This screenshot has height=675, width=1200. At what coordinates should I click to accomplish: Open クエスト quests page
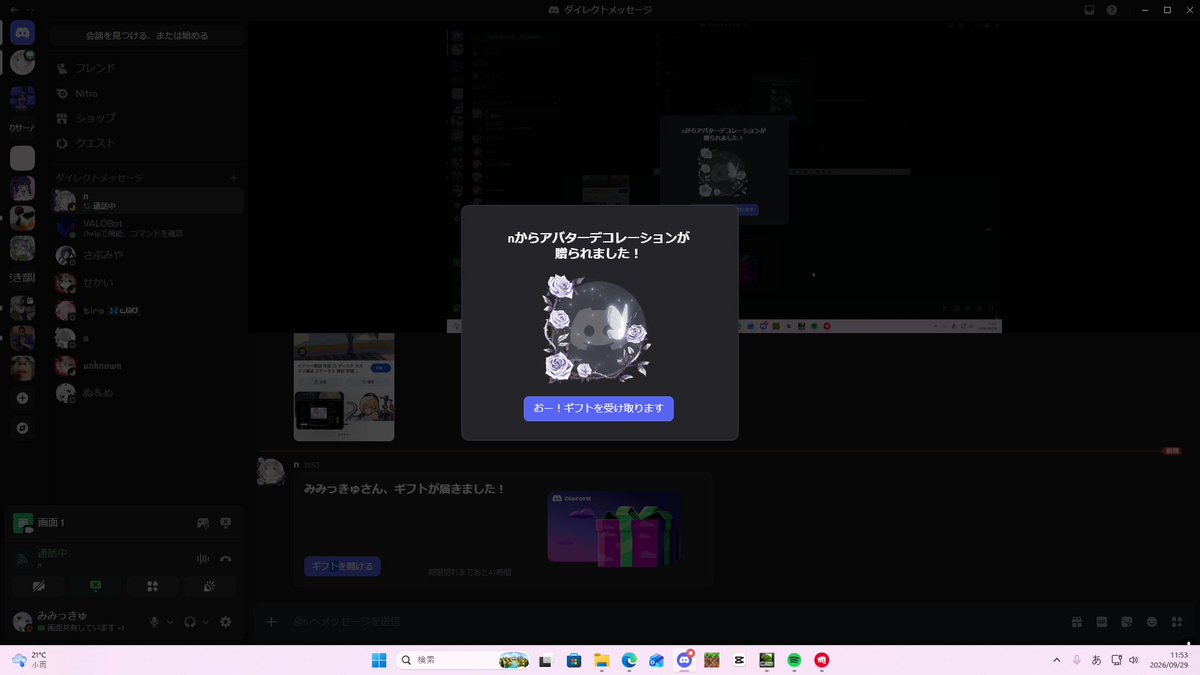pyautogui.click(x=147, y=143)
